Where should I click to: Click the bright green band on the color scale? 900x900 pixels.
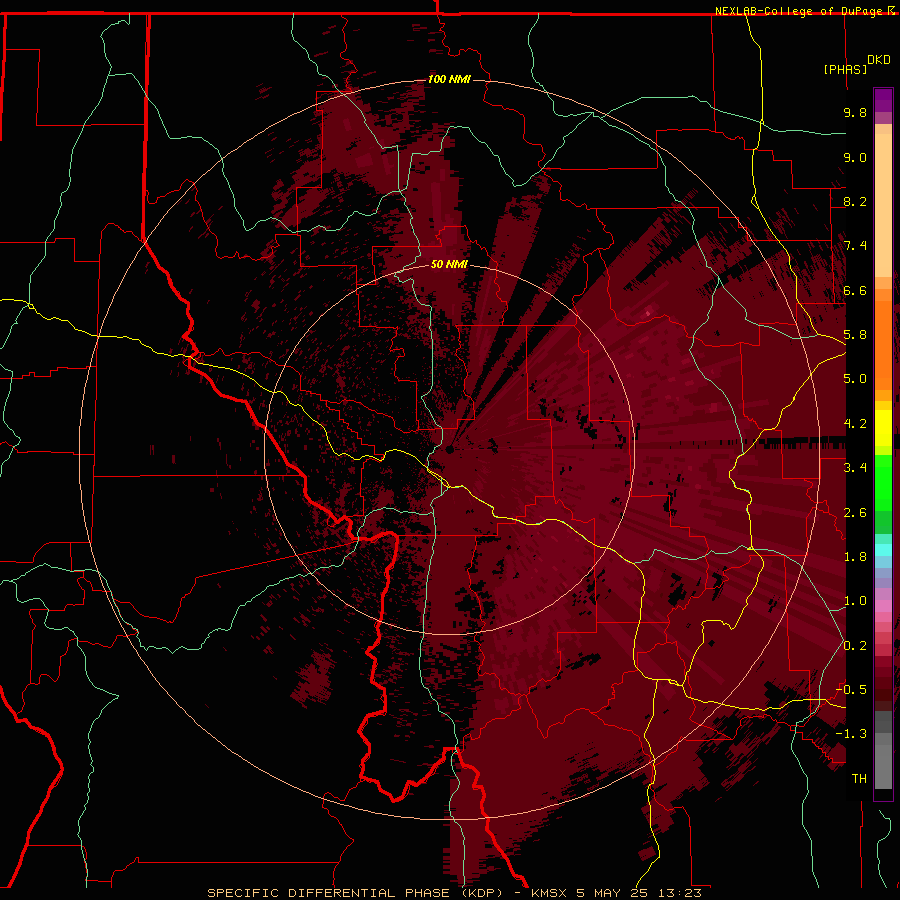coord(883,482)
